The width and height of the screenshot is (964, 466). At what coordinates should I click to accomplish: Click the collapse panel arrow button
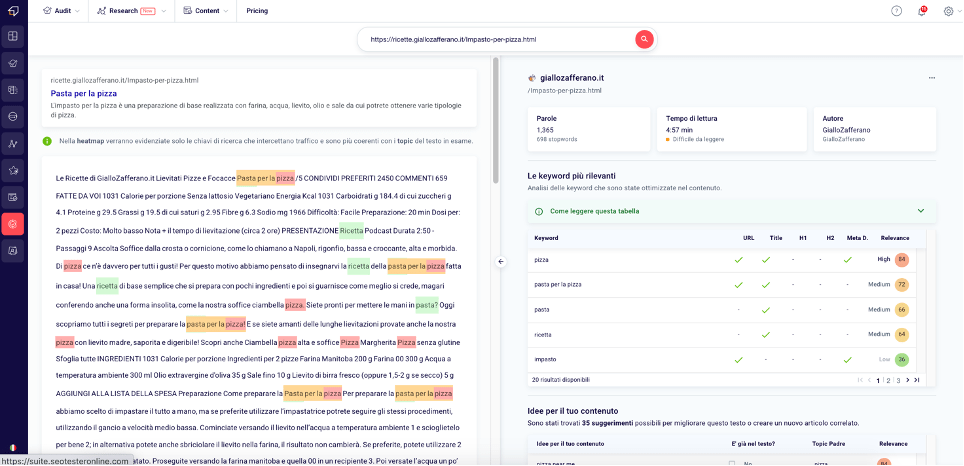(500, 261)
